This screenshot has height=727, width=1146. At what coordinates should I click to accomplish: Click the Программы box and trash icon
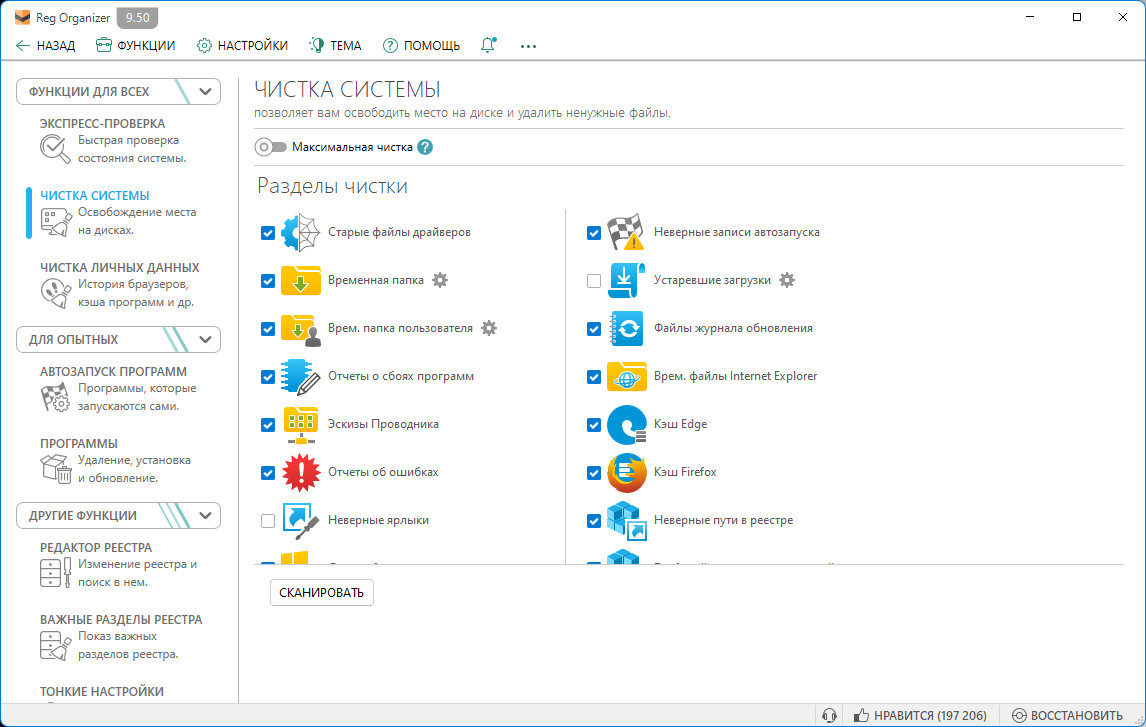(x=56, y=468)
